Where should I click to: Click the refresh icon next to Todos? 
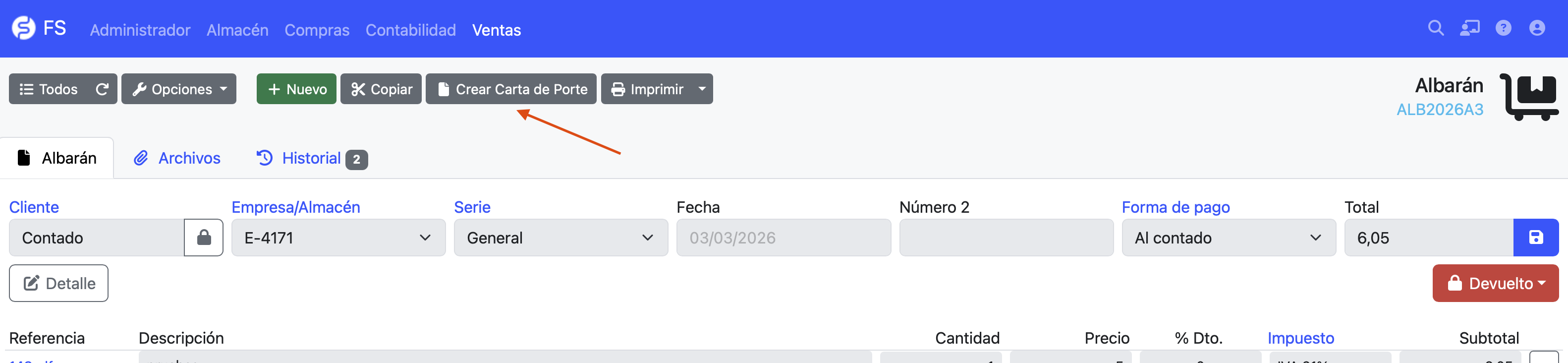[102, 89]
